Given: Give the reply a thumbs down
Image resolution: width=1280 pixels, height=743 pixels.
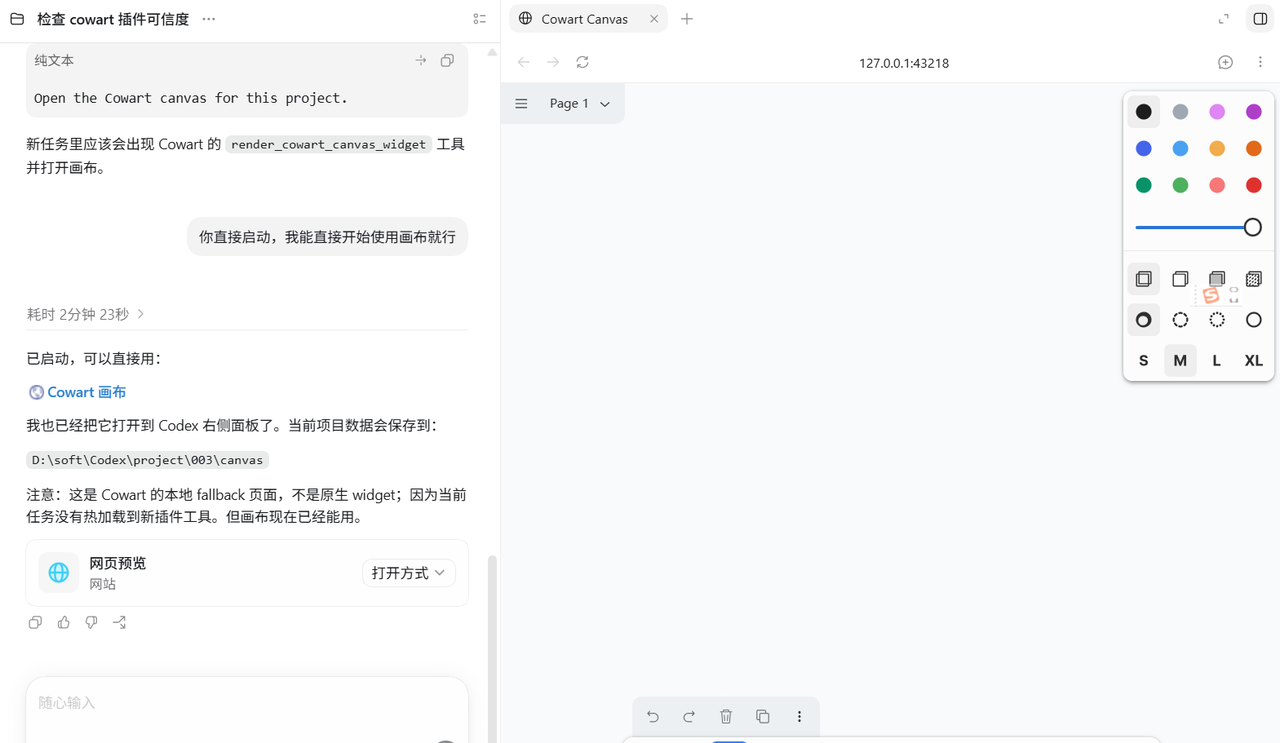Looking at the screenshot, I should click(x=92, y=622).
